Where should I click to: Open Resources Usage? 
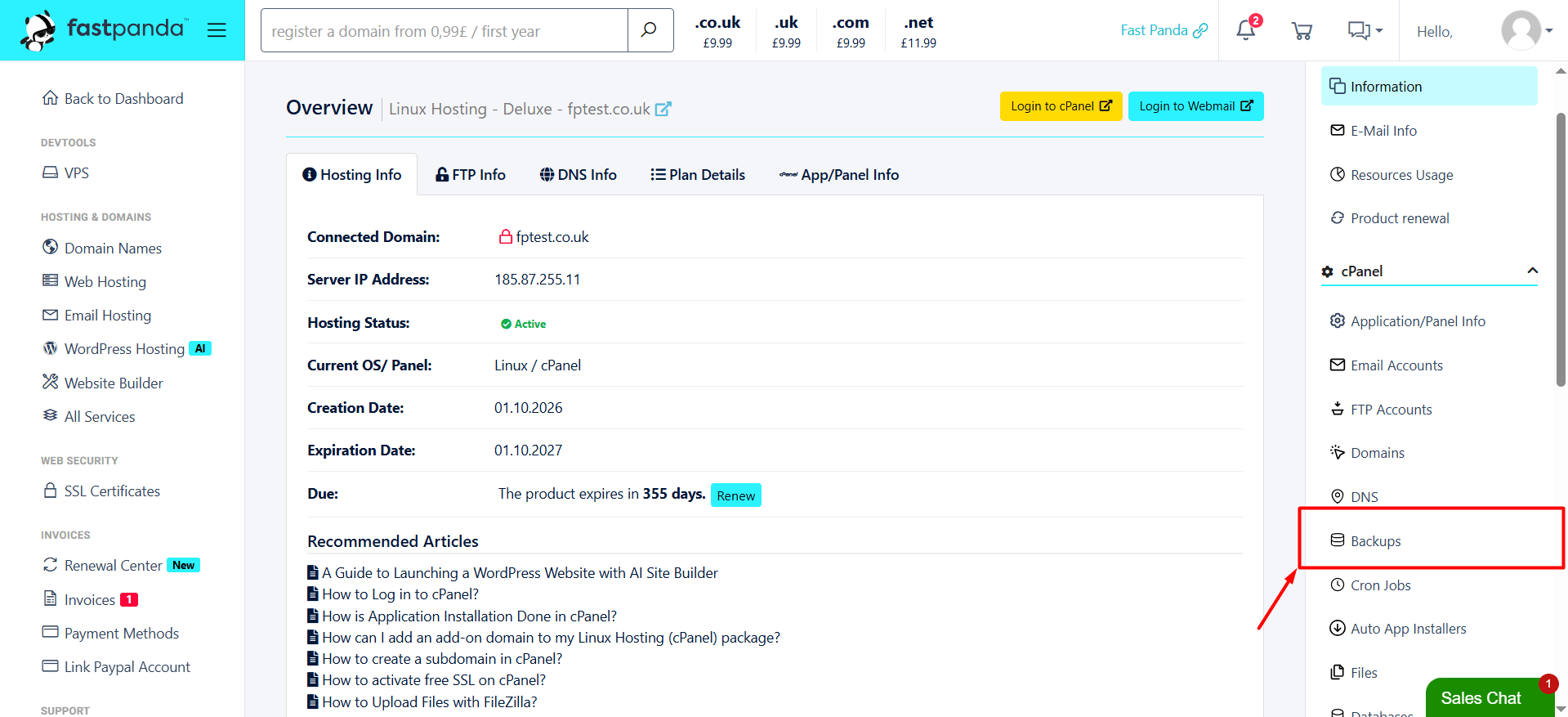pos(1392,175)
